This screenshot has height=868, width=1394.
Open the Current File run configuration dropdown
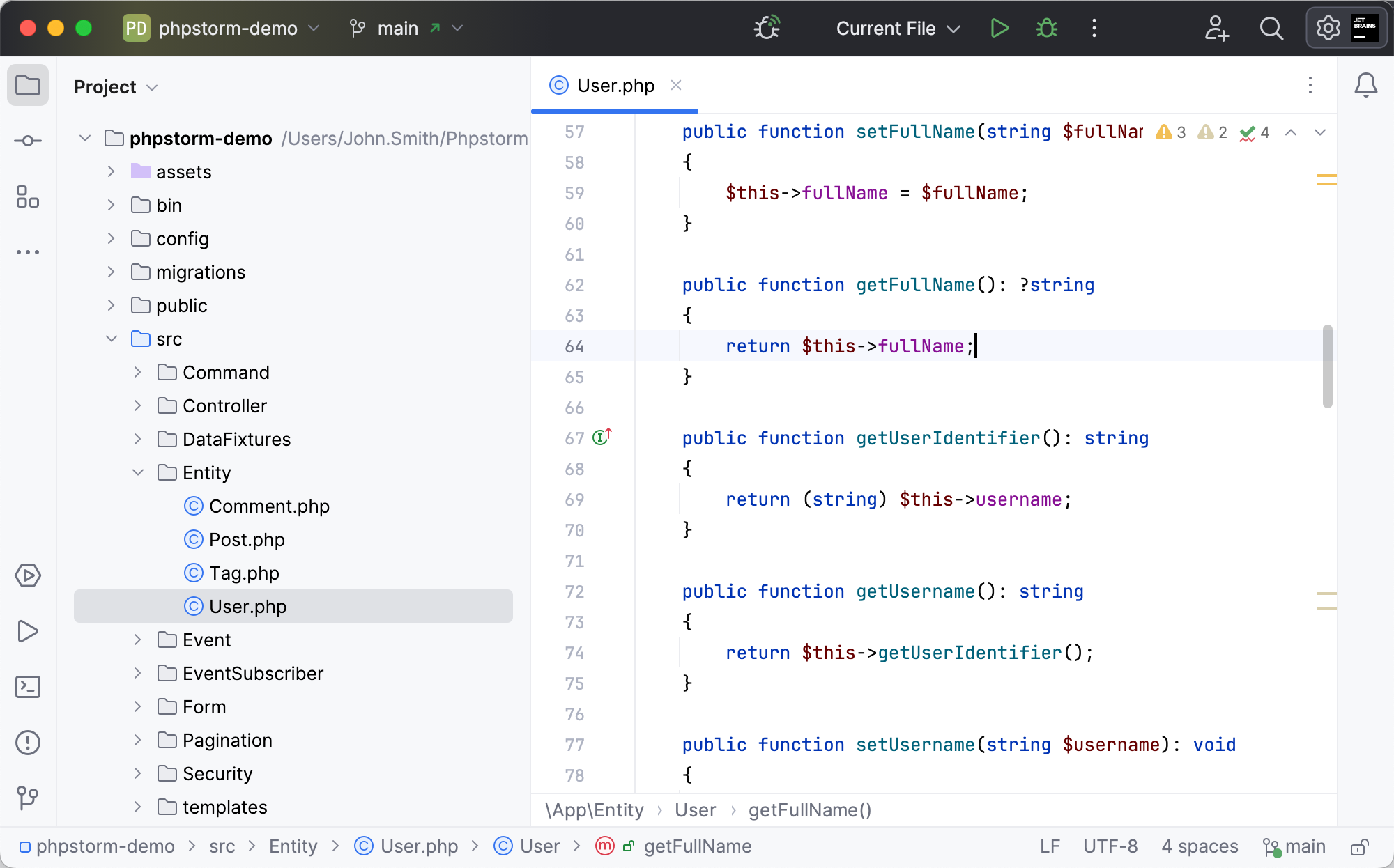[x=898, y=29]
